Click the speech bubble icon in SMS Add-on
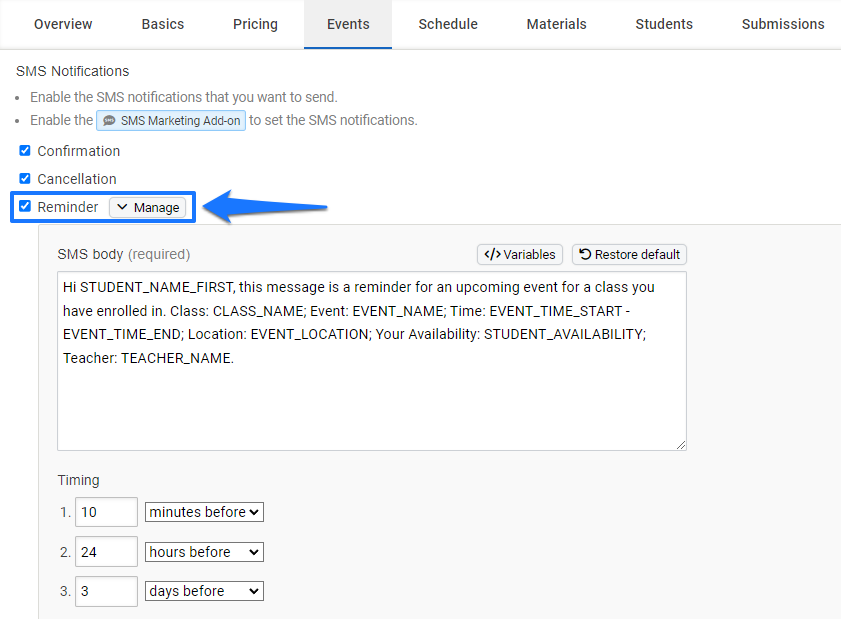 point(109,121)
